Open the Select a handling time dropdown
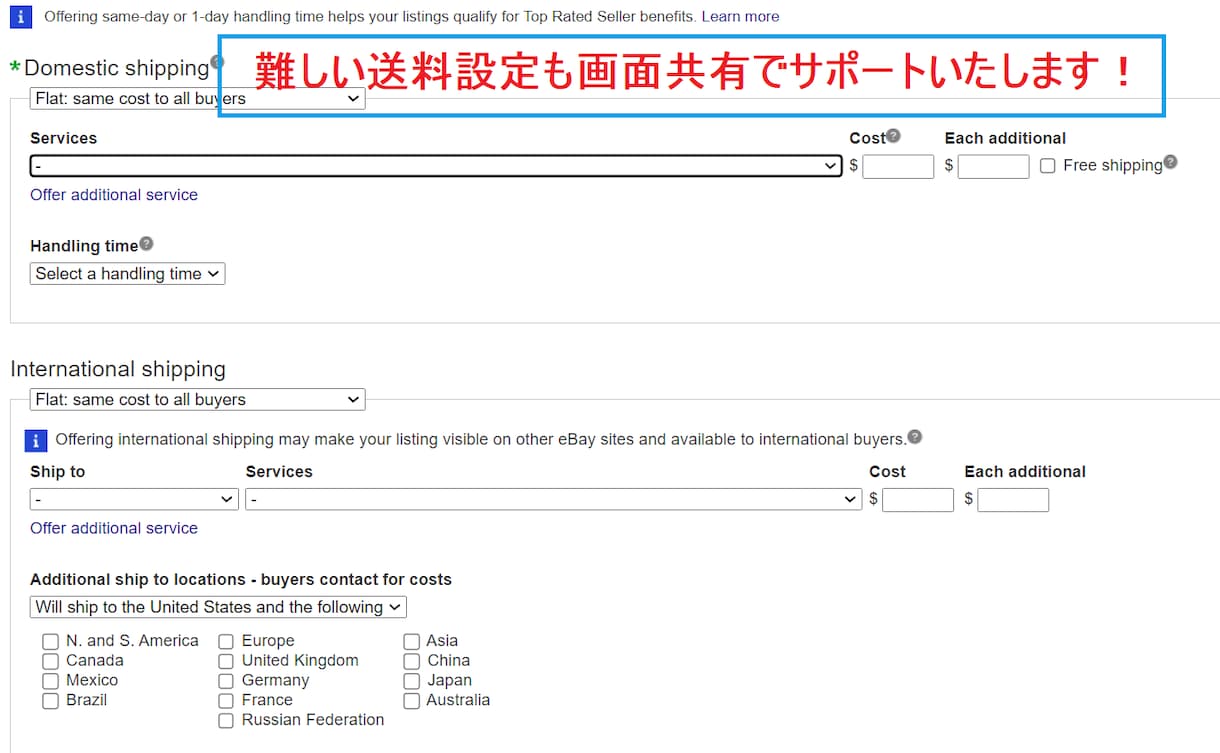The height and width of the screenshot is (753, 1220). pyautogui.click(x=127, y=273)
